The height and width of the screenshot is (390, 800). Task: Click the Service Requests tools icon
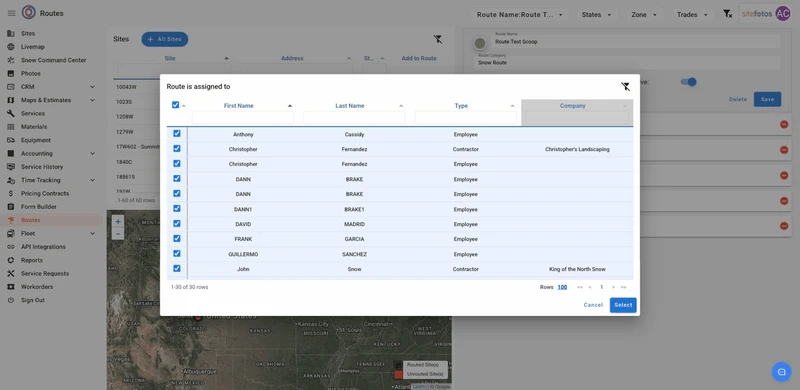click(x=11, y=273)
